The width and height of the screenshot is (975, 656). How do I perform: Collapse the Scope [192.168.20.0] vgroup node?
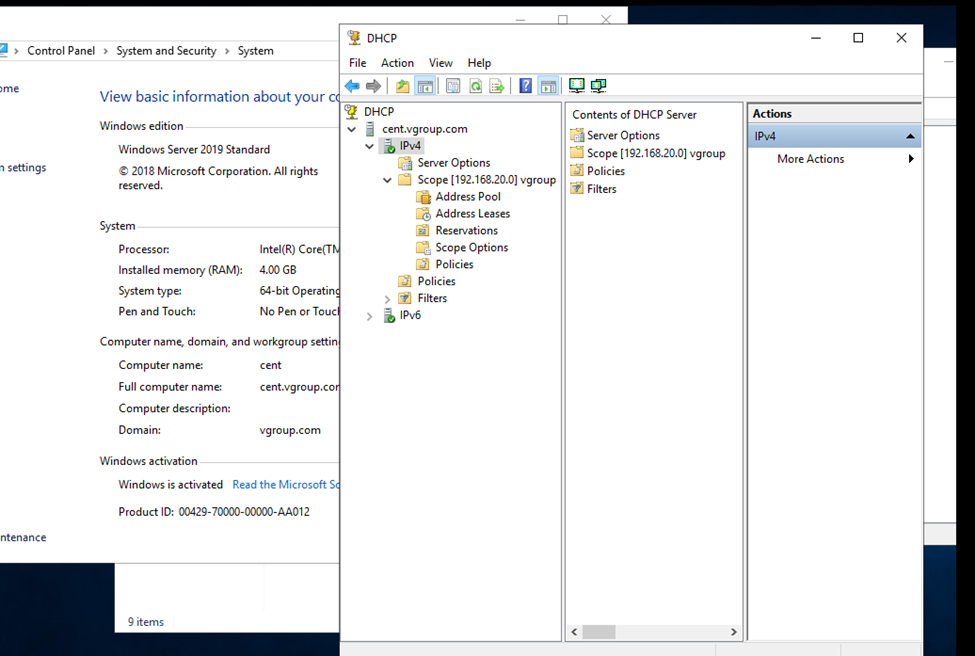coord(388,180)
